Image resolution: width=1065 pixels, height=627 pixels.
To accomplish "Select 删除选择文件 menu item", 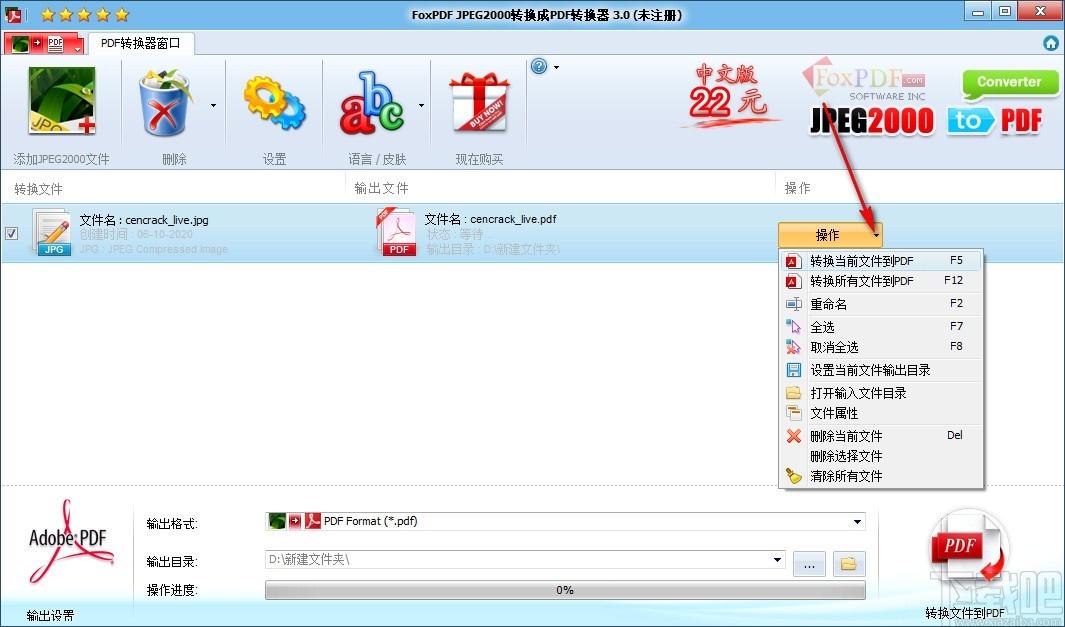I will (880, 456).
